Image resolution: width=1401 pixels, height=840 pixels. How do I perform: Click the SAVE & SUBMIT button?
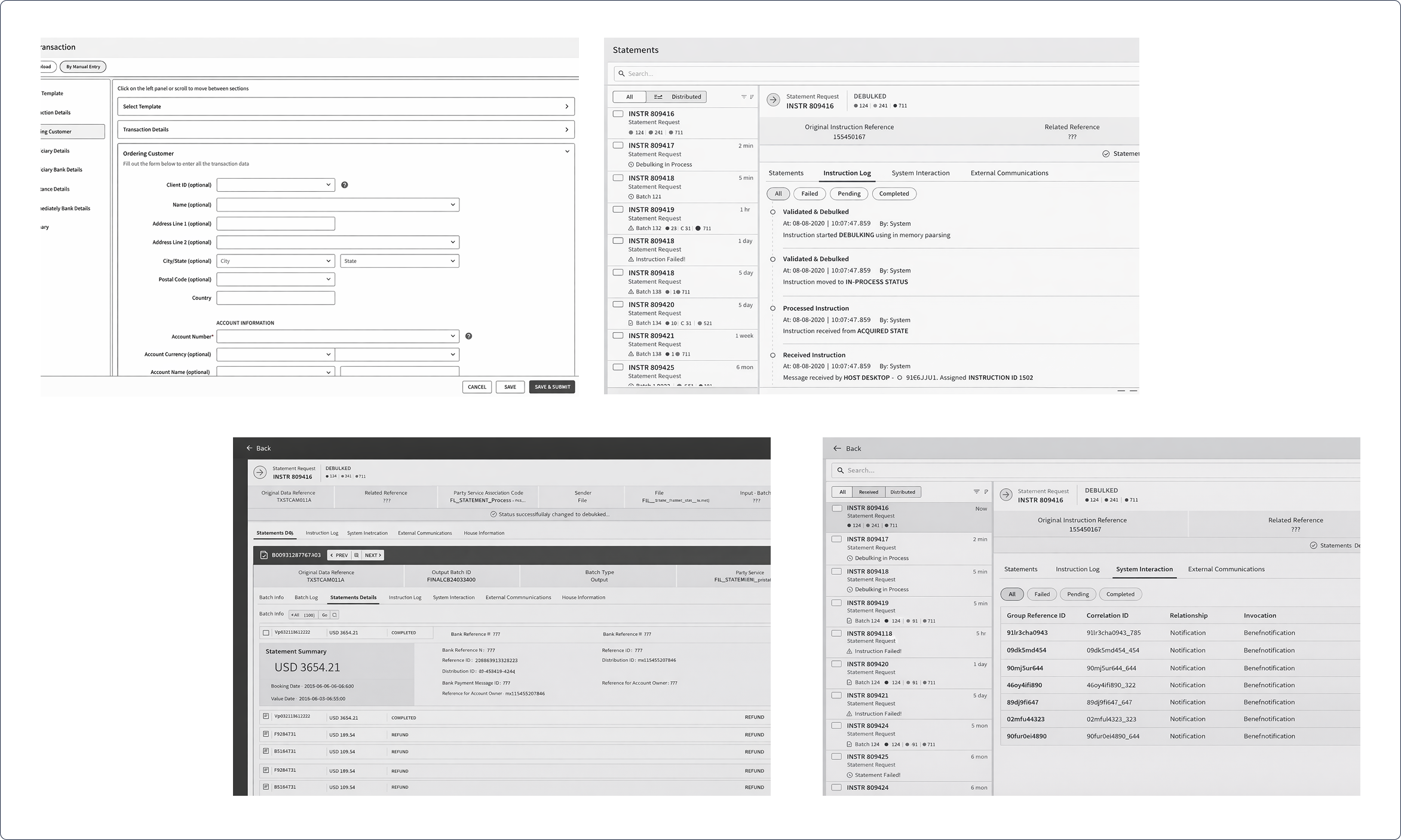point(551,387)
